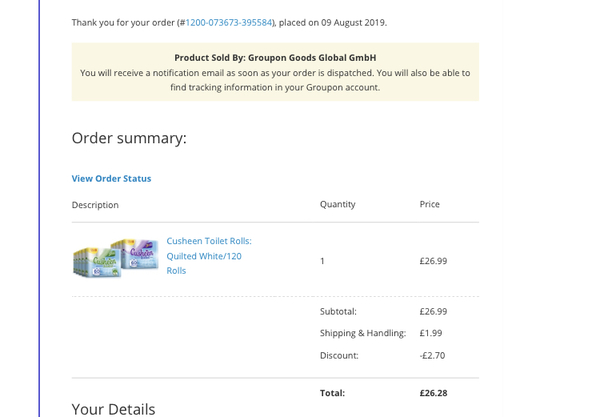Click the Shipping & Handling label
600x417 pixels.
click(x=362, y=333)
